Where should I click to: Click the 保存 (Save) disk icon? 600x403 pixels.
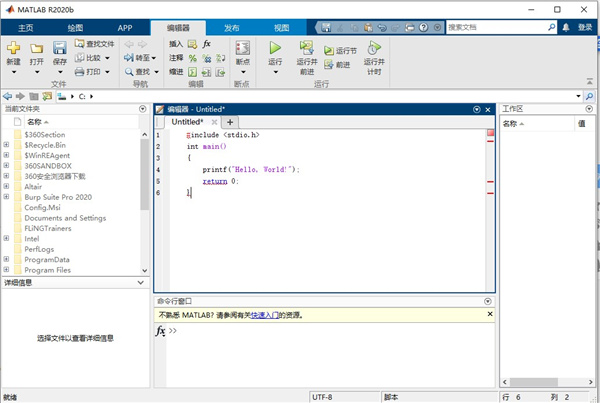(60, 48)
